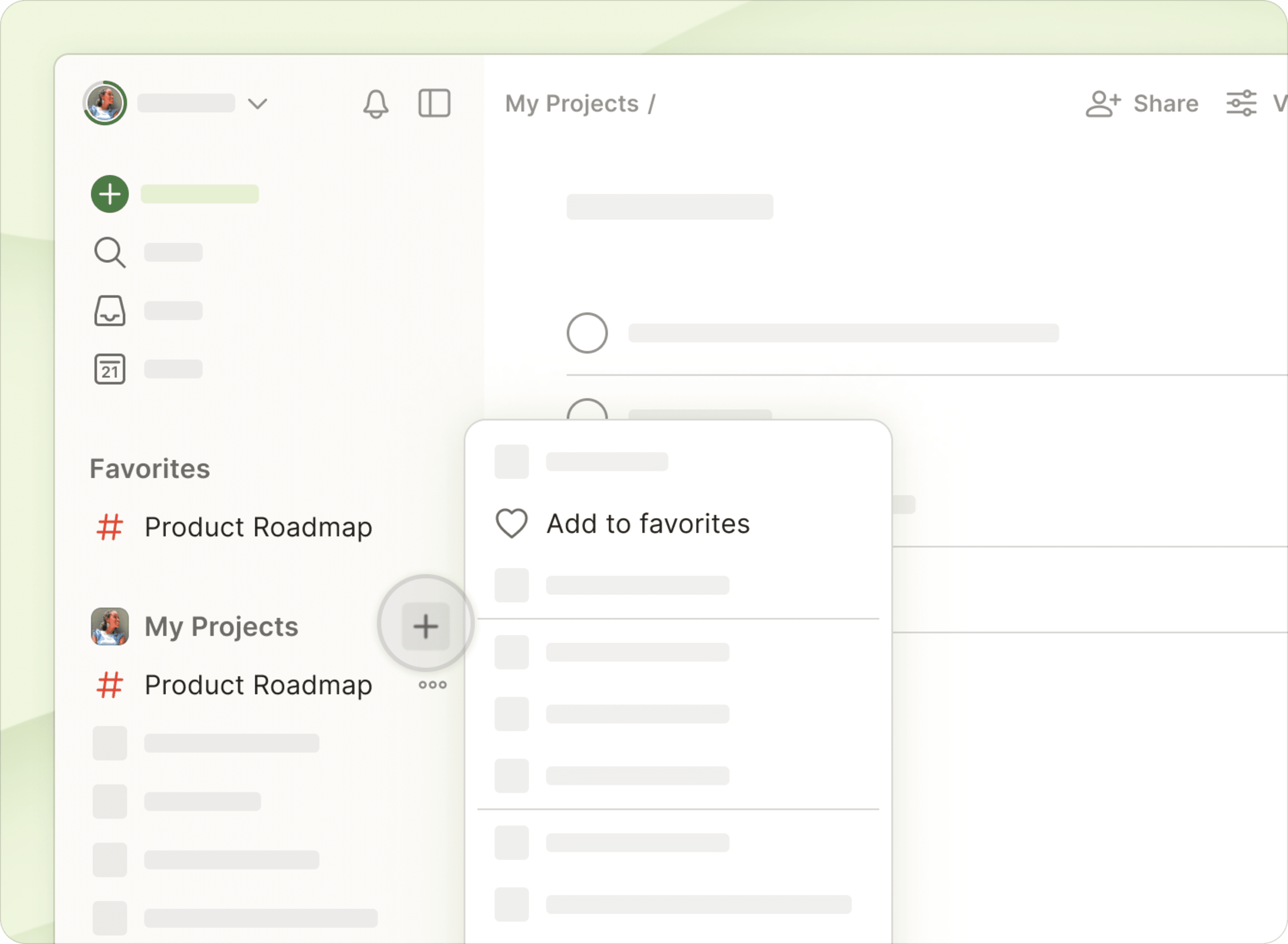Click the plus button beside My Projects
Image resolution: width=1288 pixels, height=944 pixels.
(x=426, y=626)
